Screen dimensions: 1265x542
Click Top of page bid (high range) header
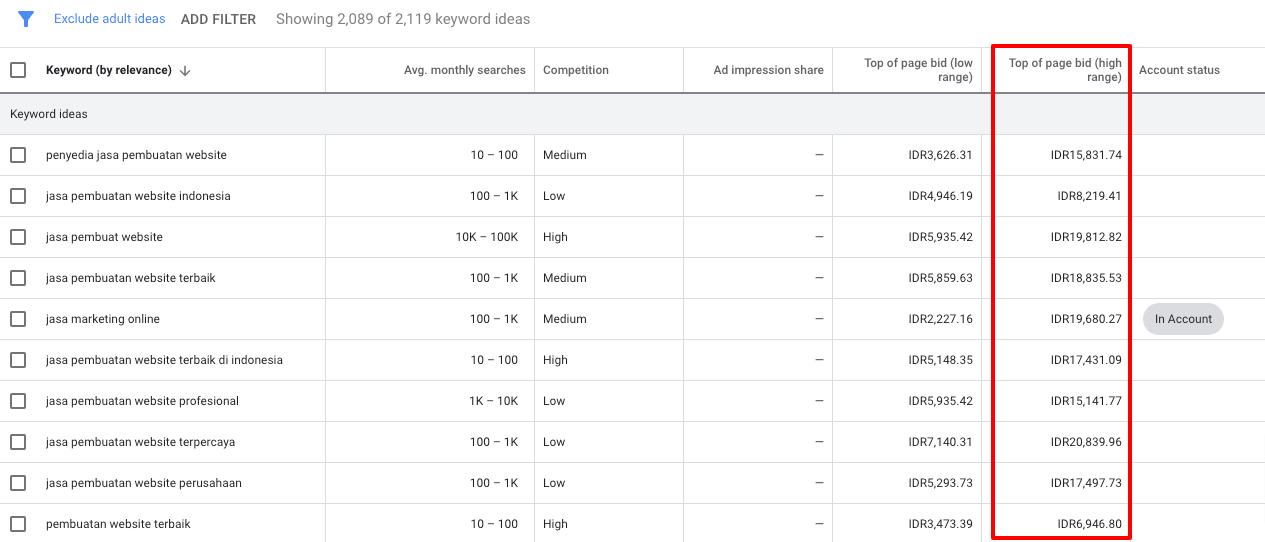(x=1064, y=70)
